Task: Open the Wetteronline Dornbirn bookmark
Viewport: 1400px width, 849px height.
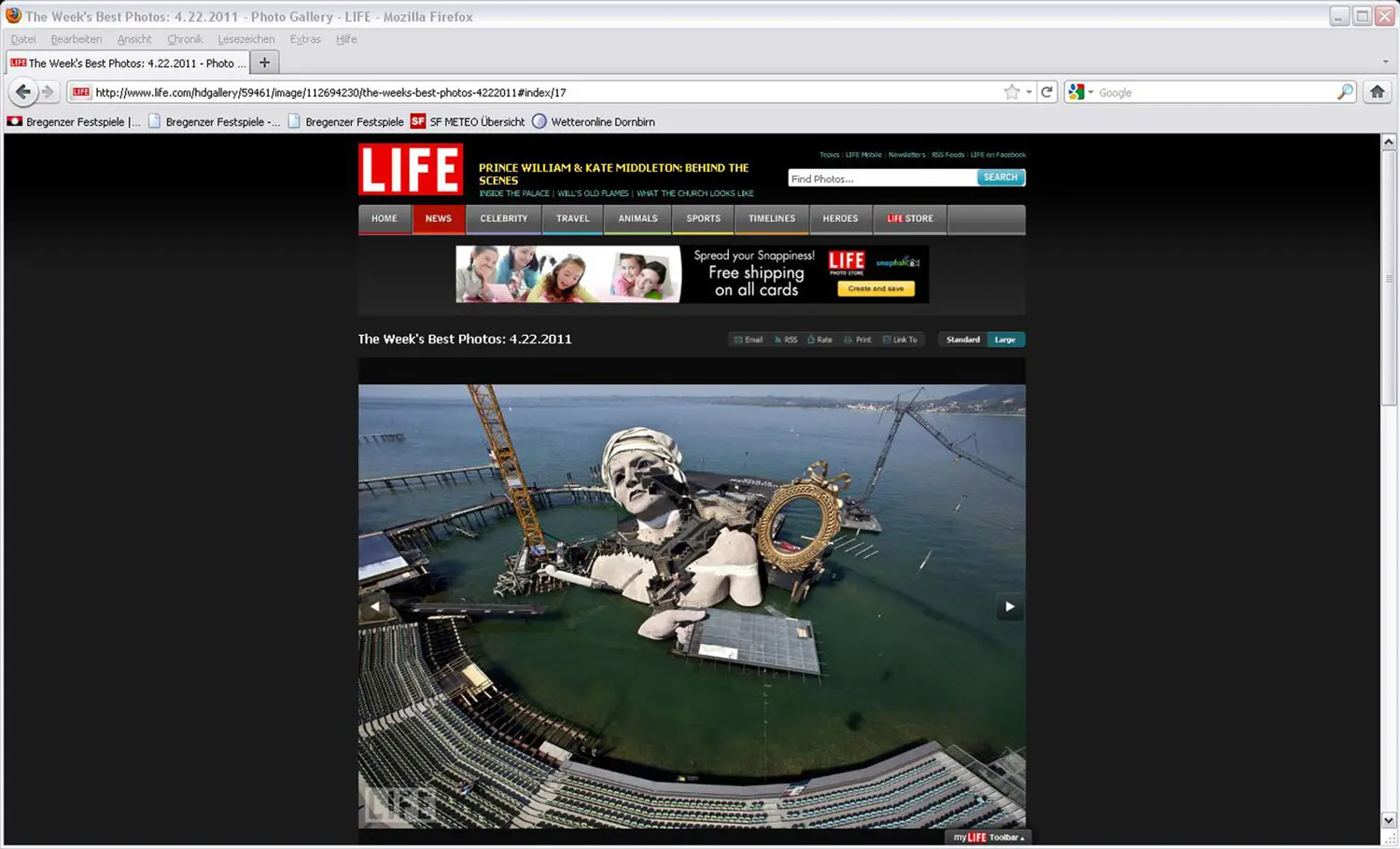Action: click(x=594, y=121)
